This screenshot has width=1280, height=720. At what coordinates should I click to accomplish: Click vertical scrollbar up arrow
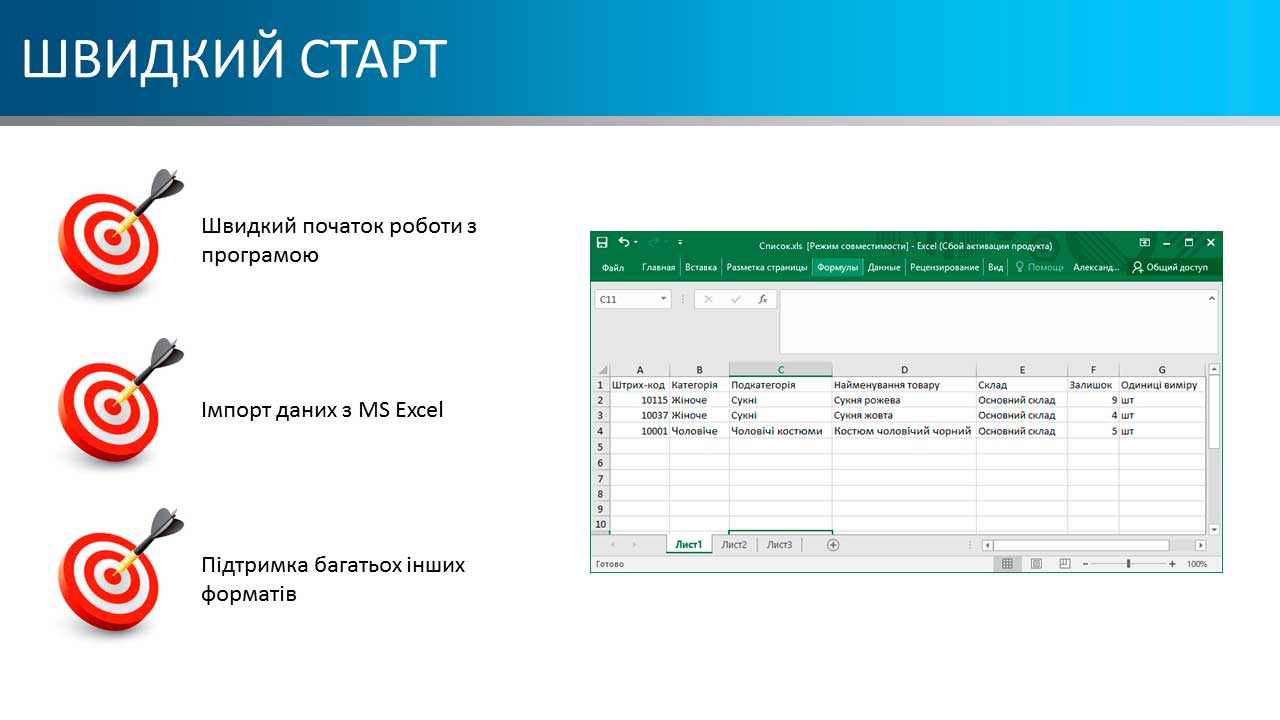coord(1214,370)
